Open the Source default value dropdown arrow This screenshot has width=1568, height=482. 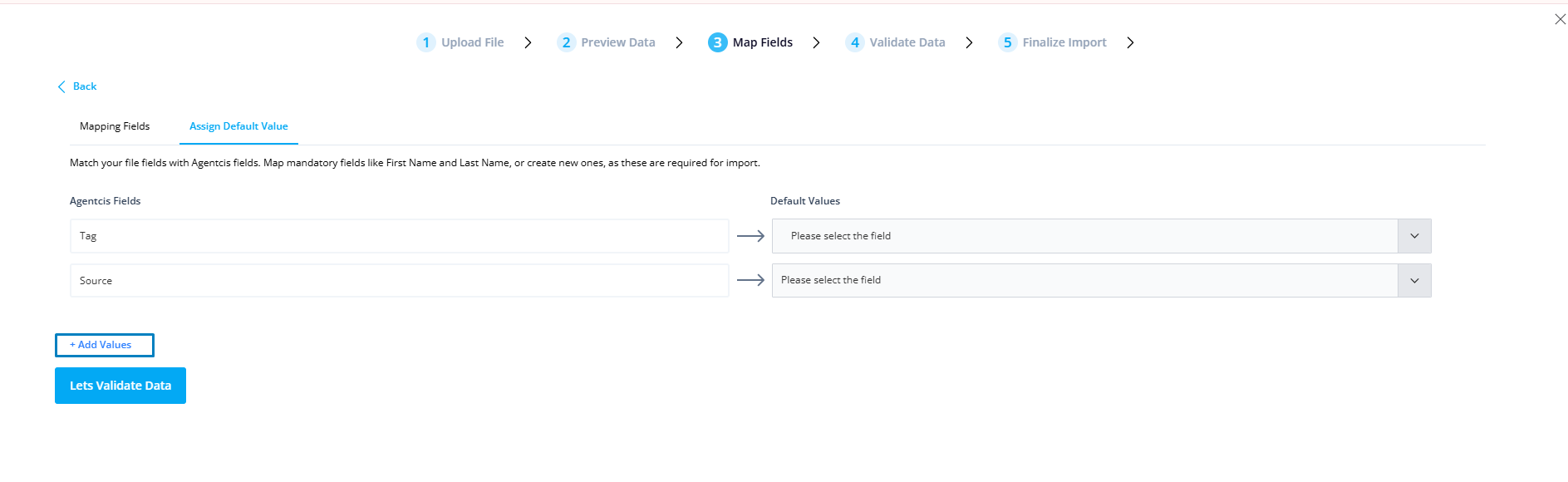point(1414,281)
